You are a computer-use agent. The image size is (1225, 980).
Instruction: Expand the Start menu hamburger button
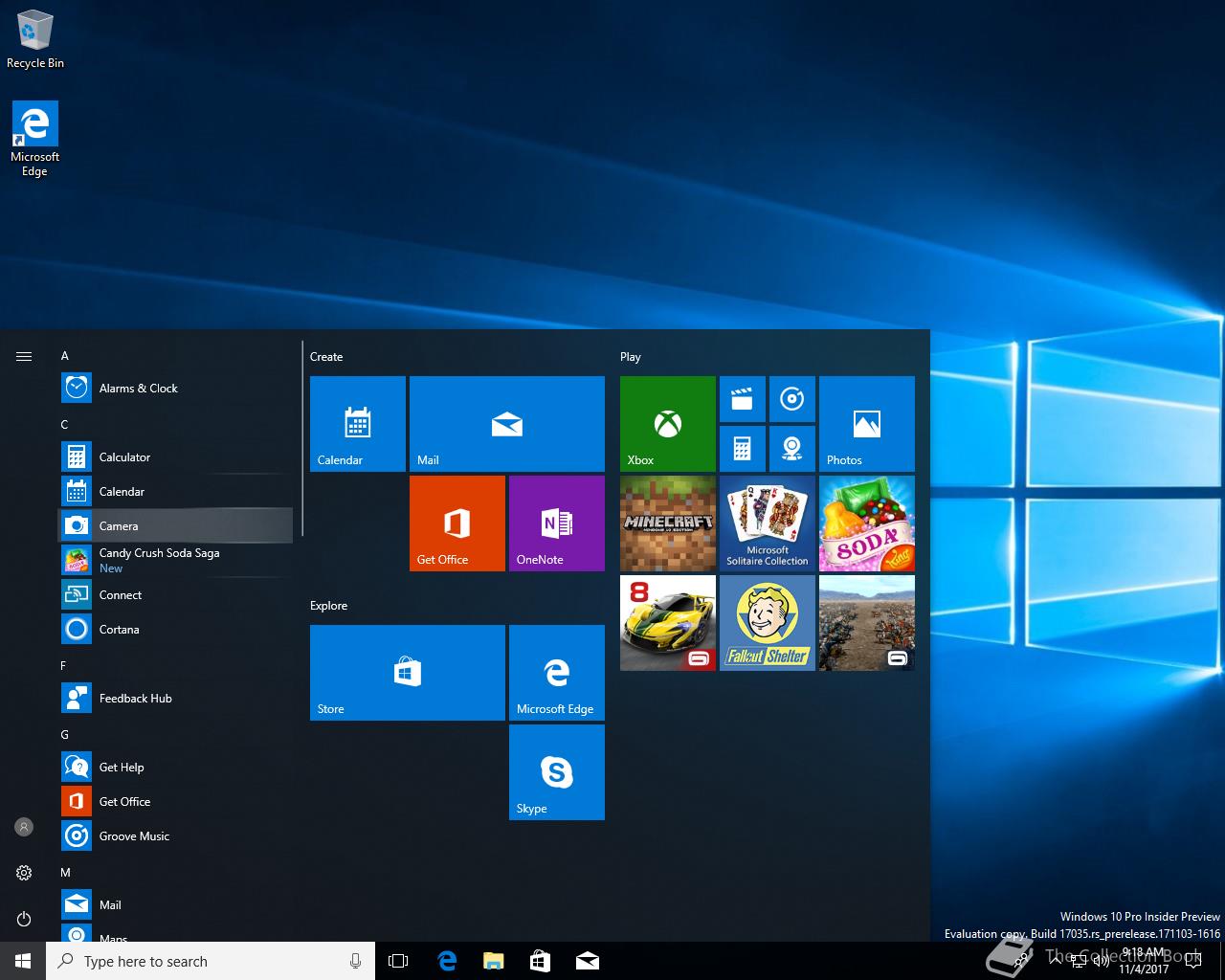point(24,356)
